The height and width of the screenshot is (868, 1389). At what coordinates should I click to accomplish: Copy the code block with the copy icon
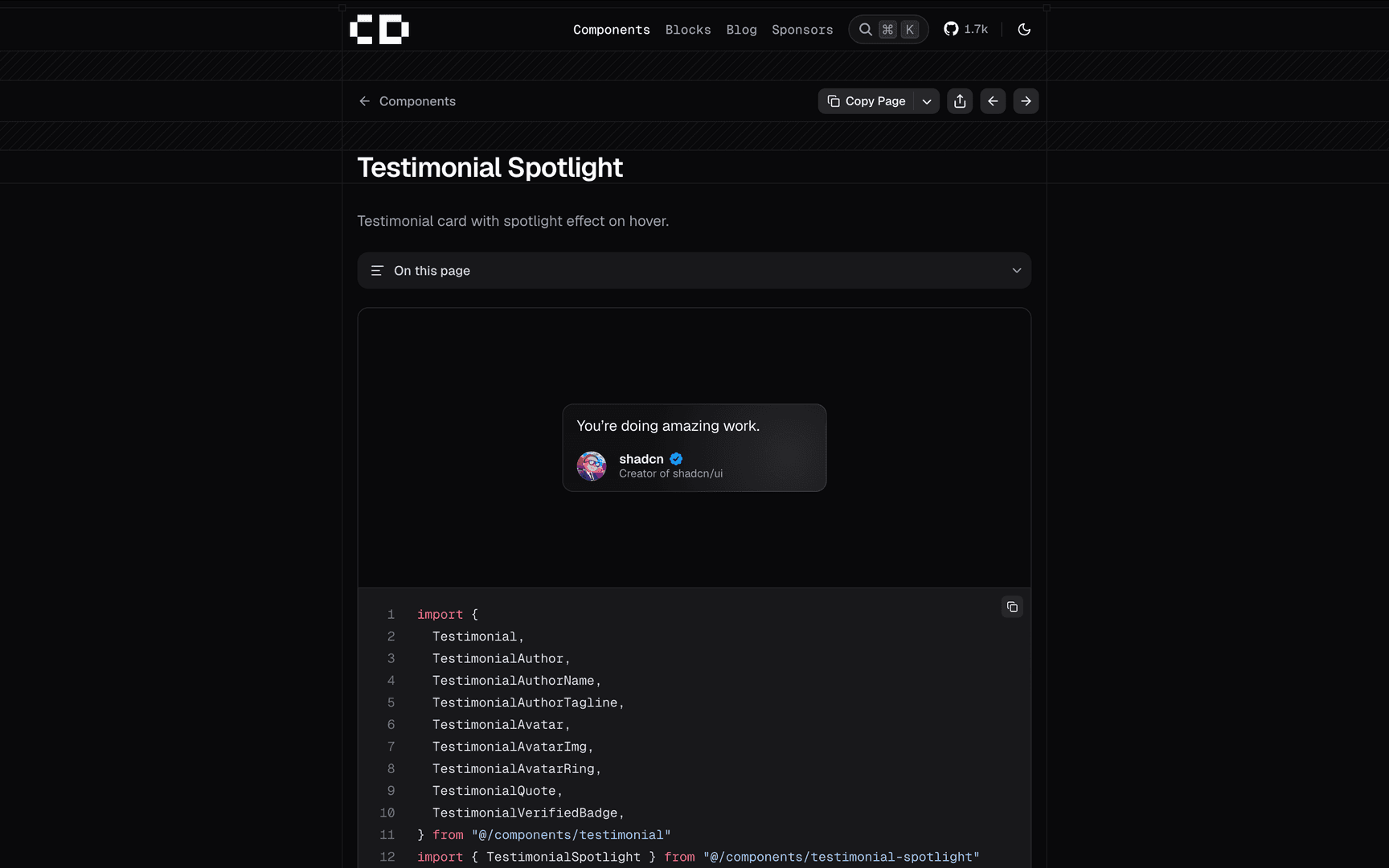coord(1012,607)
